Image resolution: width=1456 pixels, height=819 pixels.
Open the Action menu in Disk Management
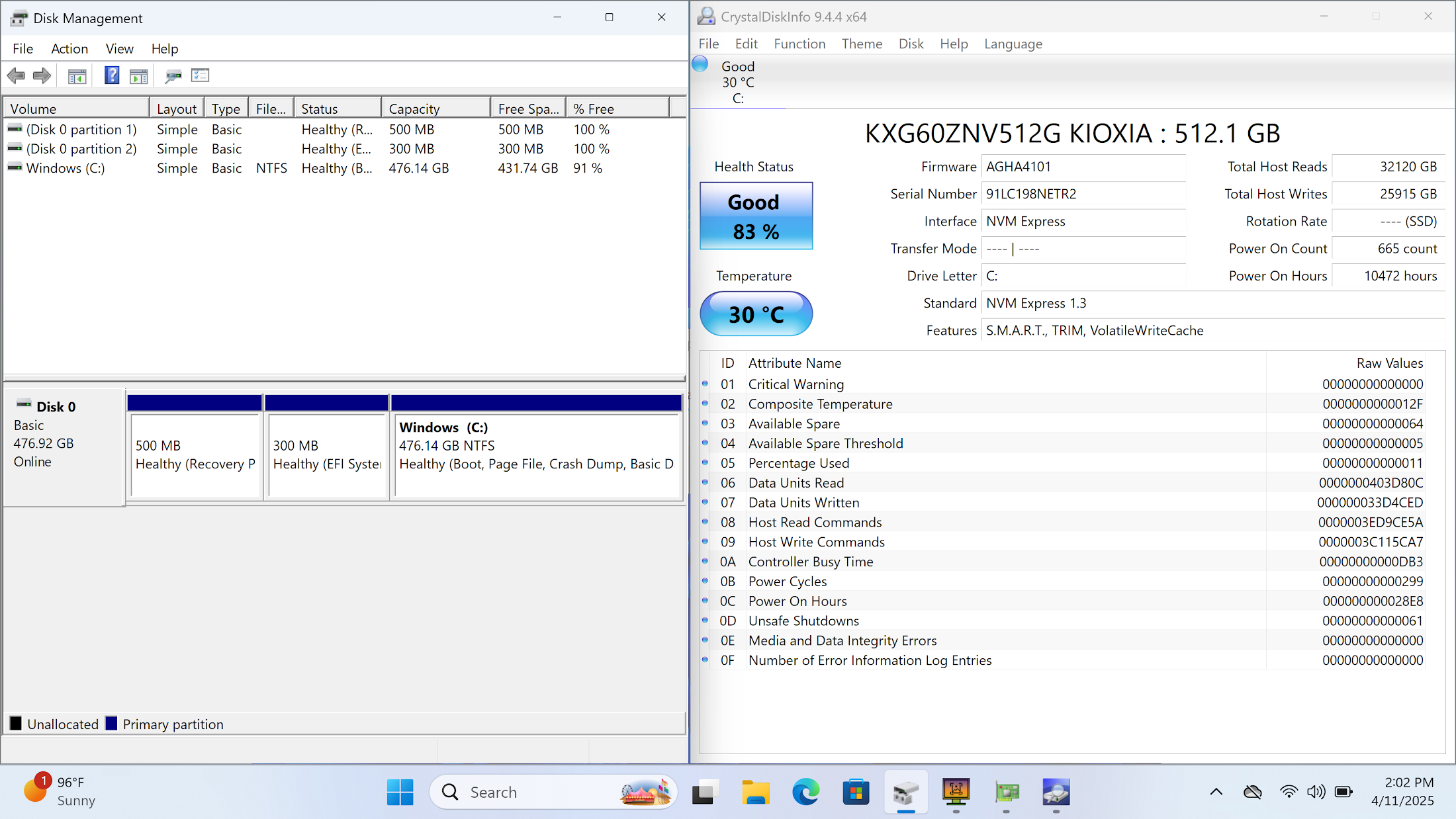69,48
